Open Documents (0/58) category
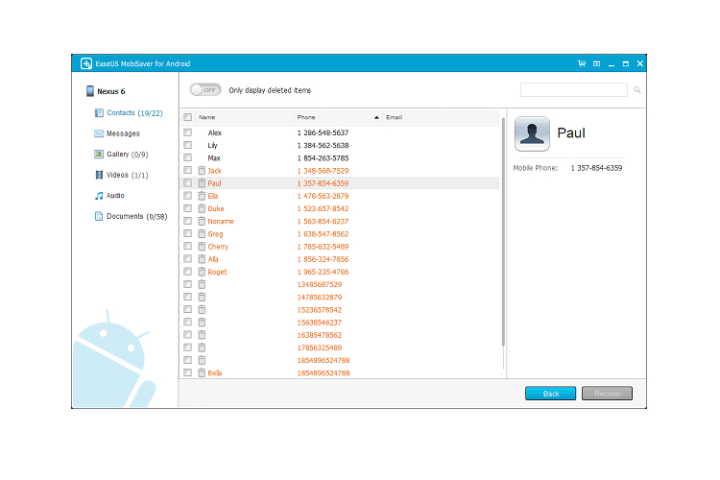720x480 pixels. coord(137,216)
